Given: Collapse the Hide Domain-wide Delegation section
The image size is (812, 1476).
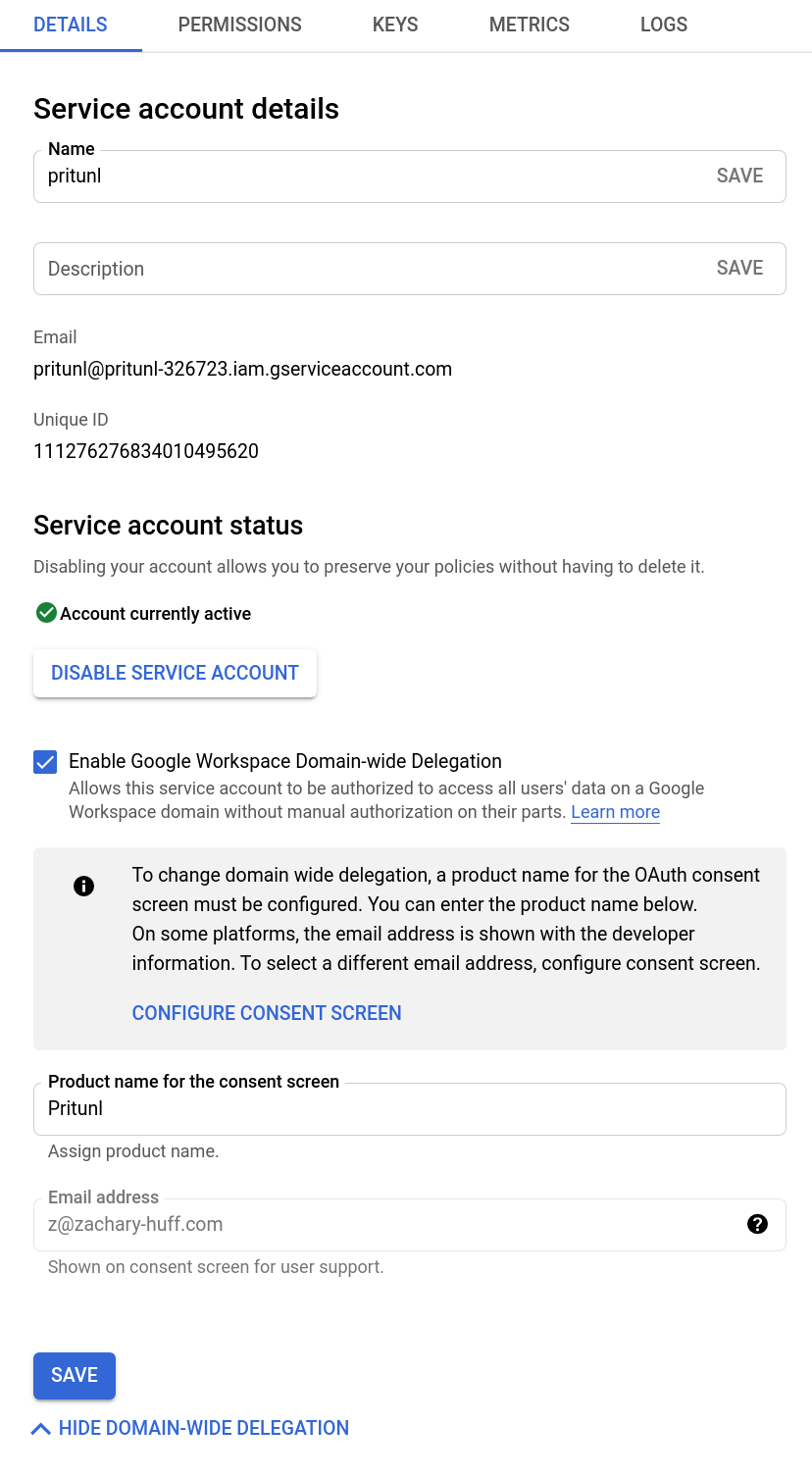Looking at the screenshot, I should [x=190, y=1428].
